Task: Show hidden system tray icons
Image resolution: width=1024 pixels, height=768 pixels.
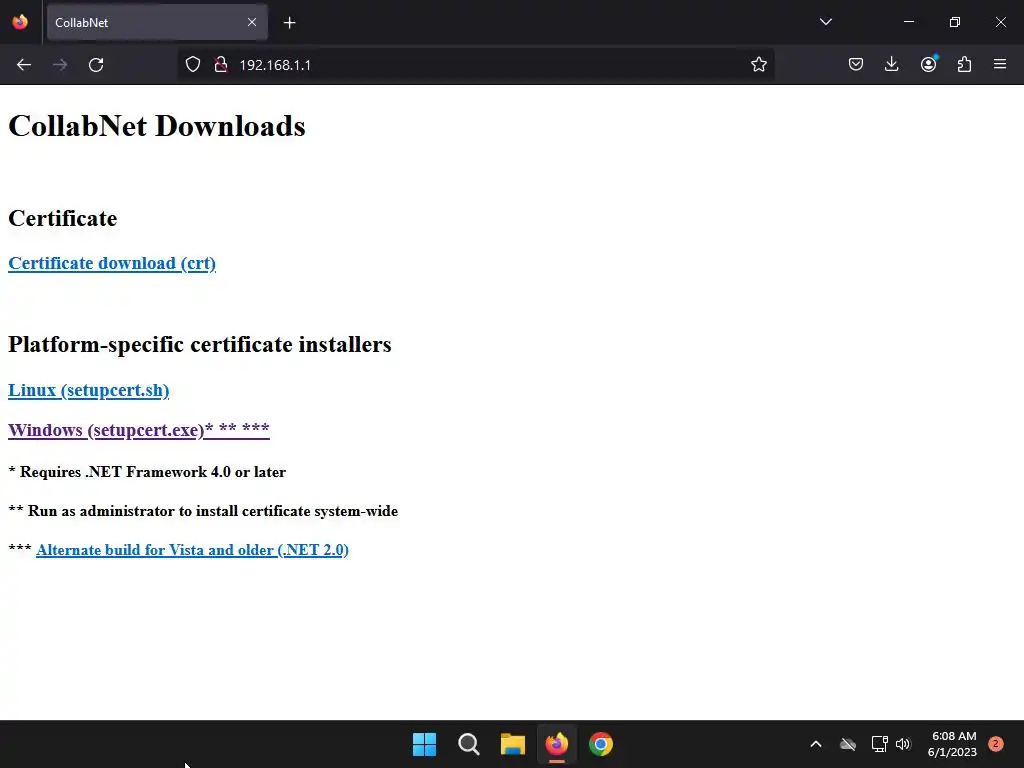Action: [x=816, y=744]
